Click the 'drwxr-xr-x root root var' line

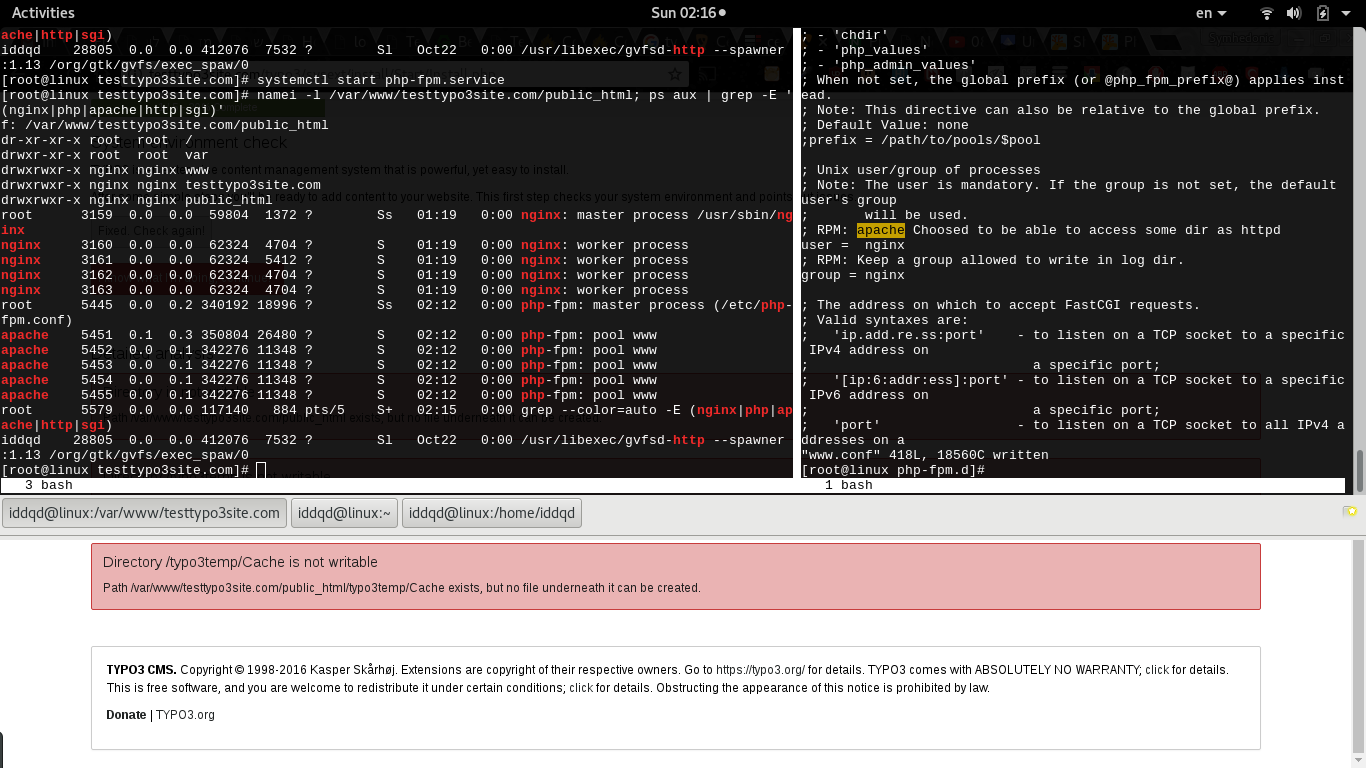pyautogui.click(x=105, y=155)
